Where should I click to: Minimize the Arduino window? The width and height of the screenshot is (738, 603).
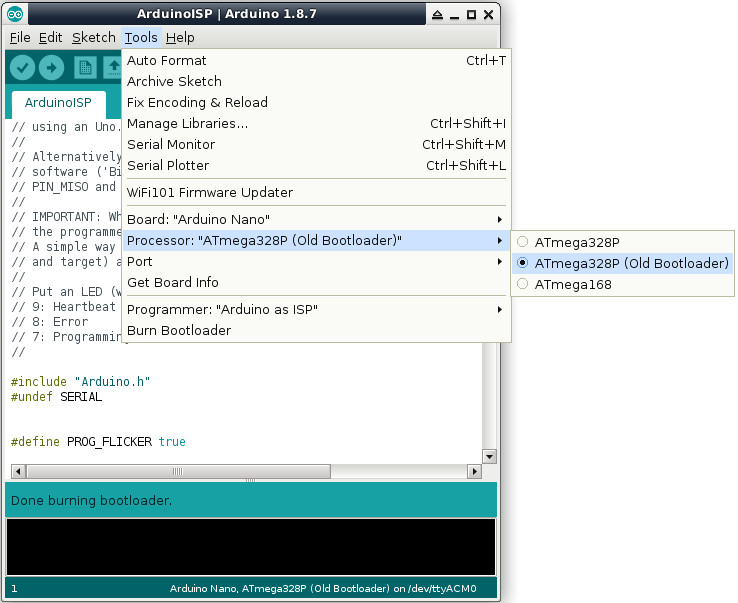click(454, 16)
